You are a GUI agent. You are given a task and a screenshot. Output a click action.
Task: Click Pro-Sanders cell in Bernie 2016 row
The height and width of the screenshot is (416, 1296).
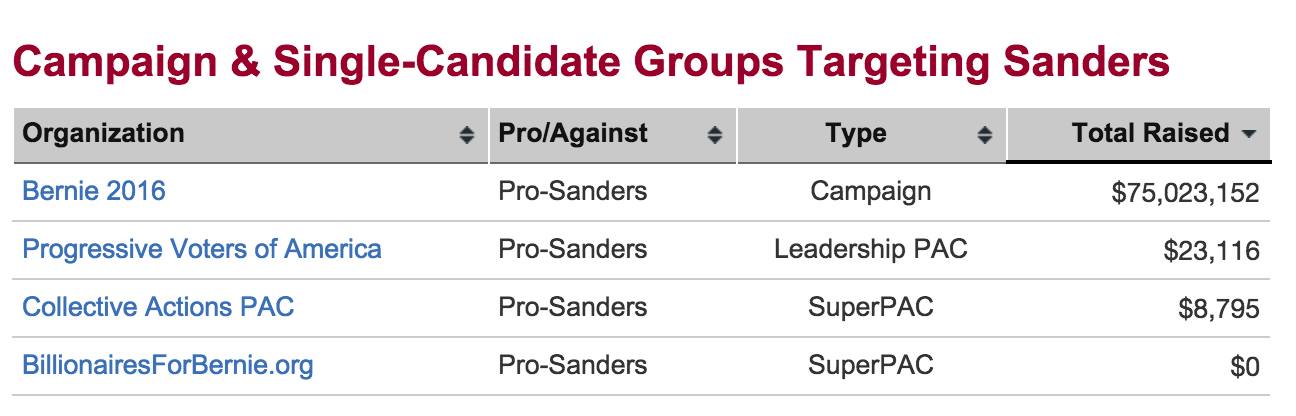[x=572, y=190]
